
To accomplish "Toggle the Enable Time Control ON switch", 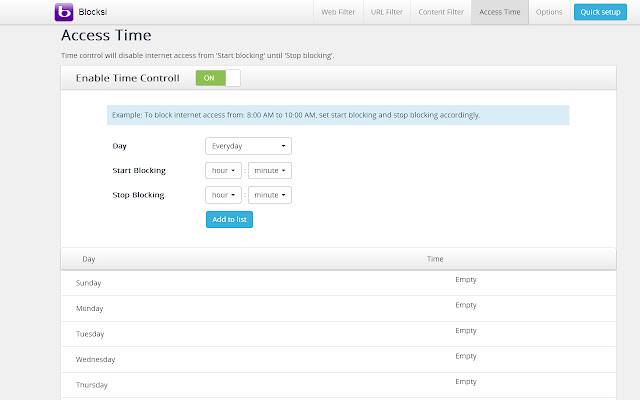I will click(x=217, y=78).
